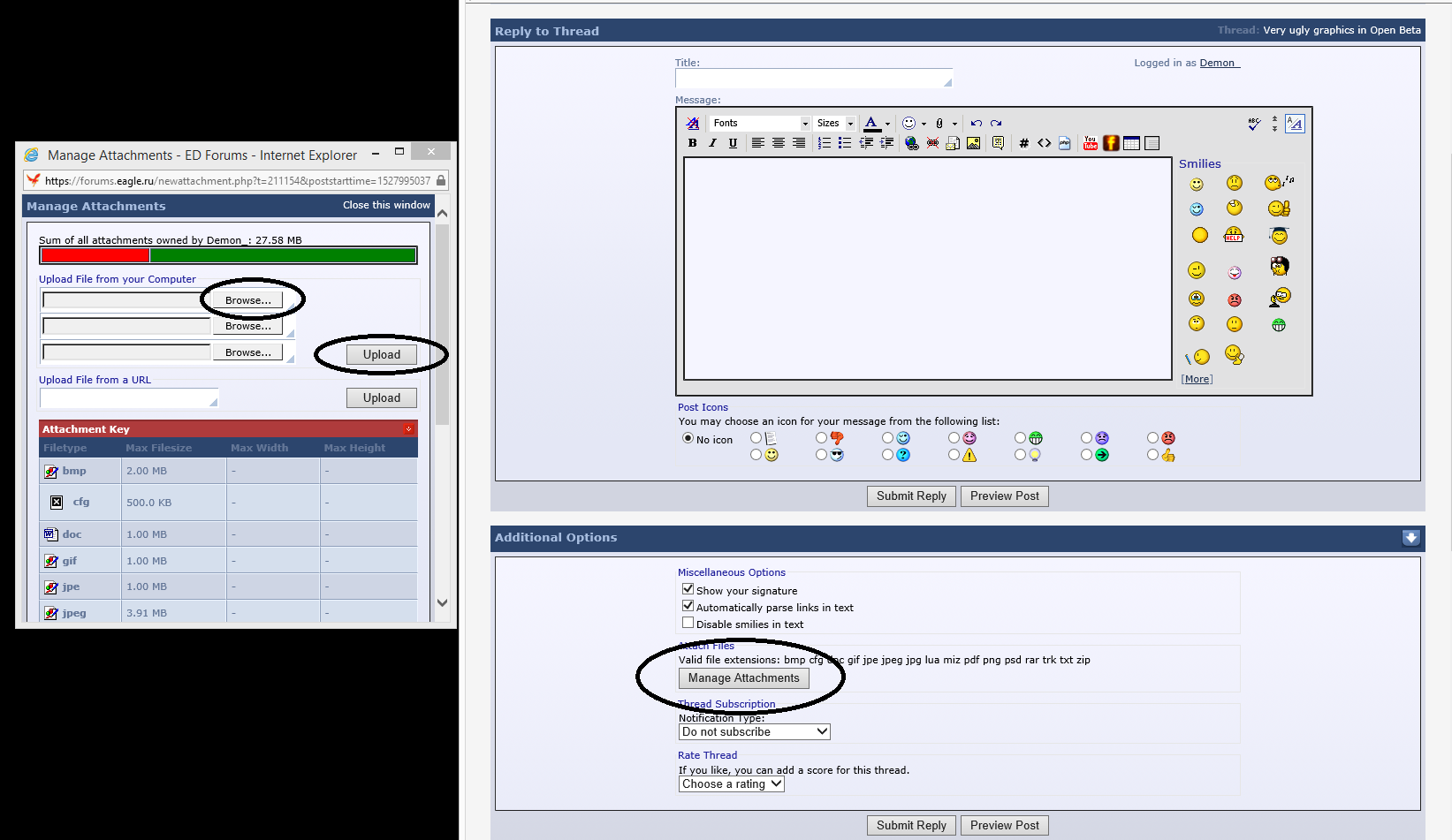Toggle Underline formatting
Image resolution: width=1452 pixels, height=840 pixels.
point(733,143)
